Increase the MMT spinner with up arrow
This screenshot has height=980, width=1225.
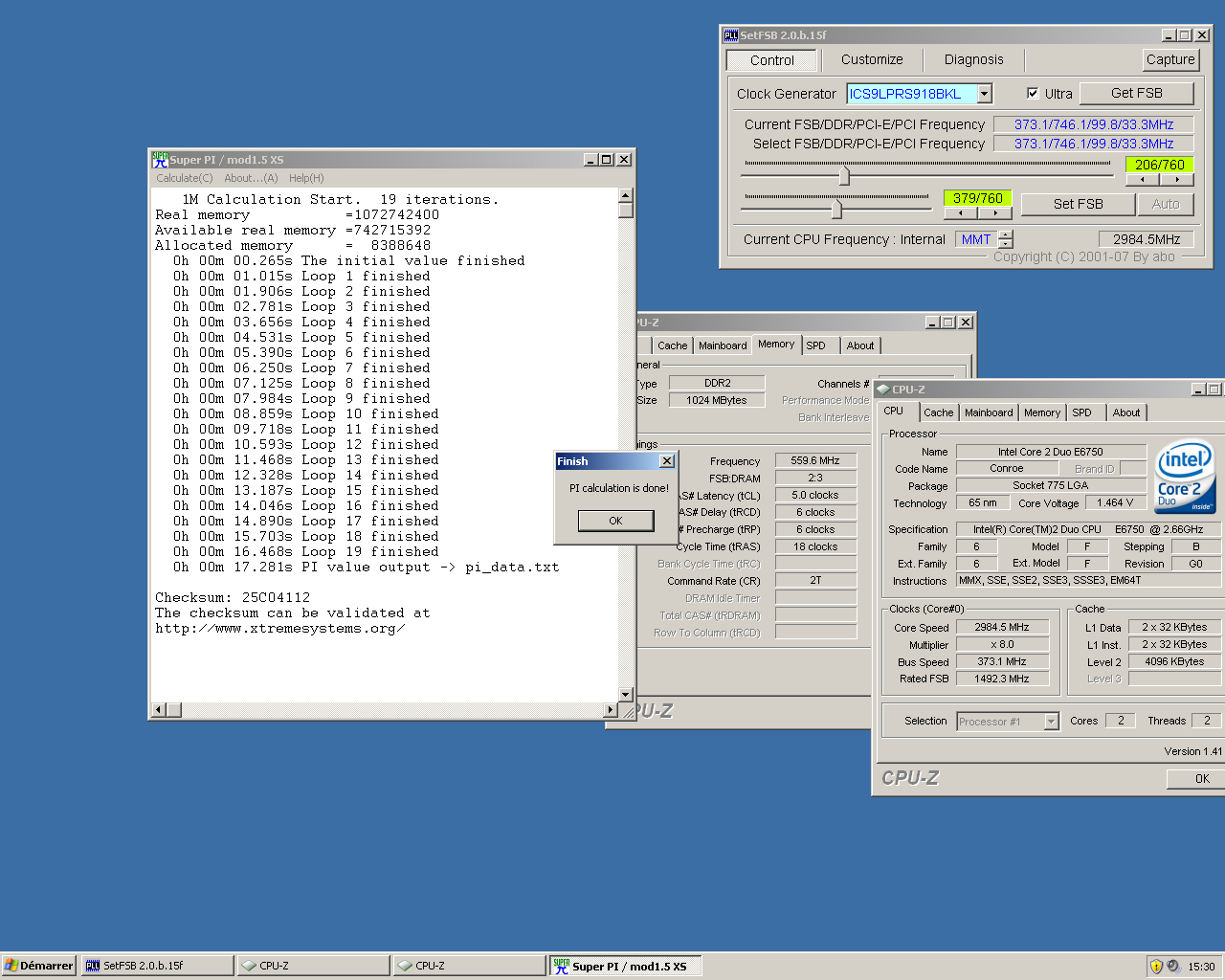(1005, 234)
